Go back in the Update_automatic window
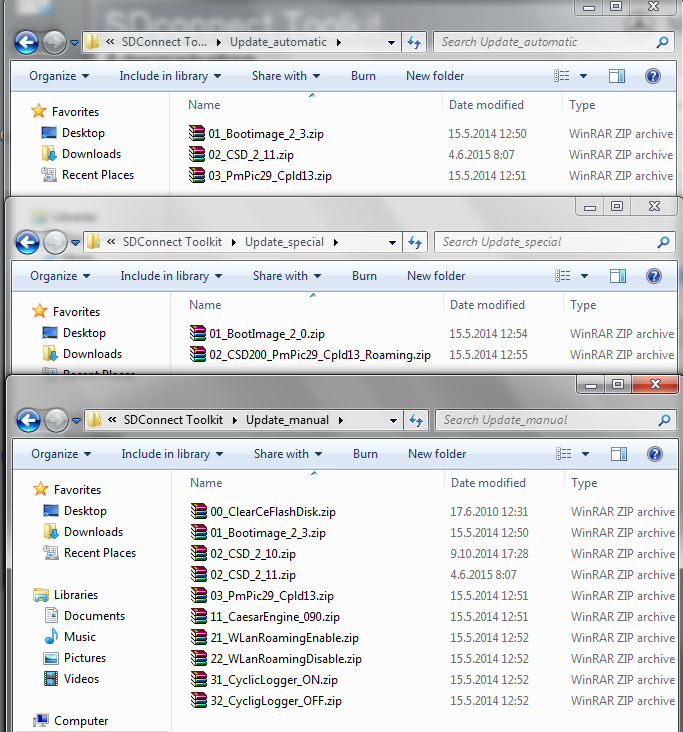Screen dimensions: 683x732 (27, 42)
